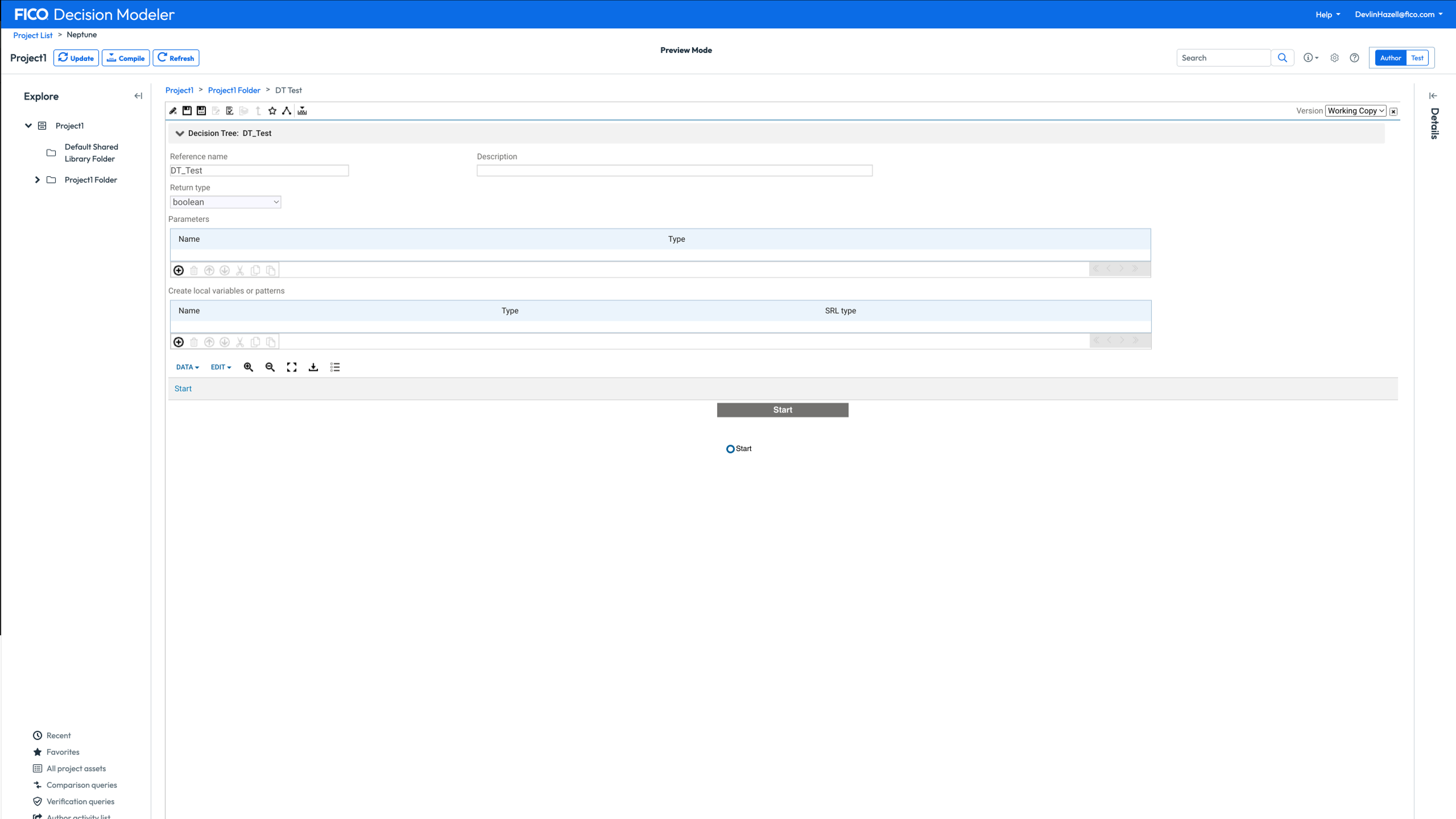Mark DT Test as favorite with the star icon

coord(272,111)
